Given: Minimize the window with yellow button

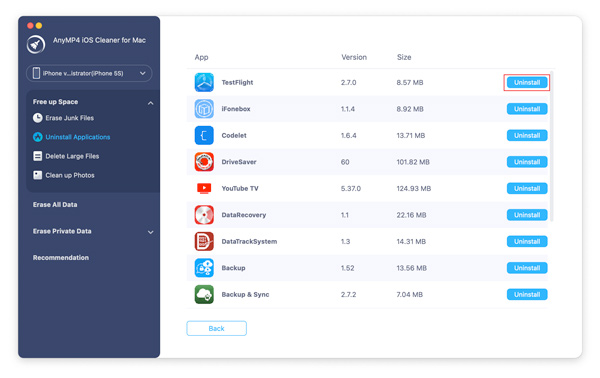Looking at the screenshot, I should coord(39,26).
